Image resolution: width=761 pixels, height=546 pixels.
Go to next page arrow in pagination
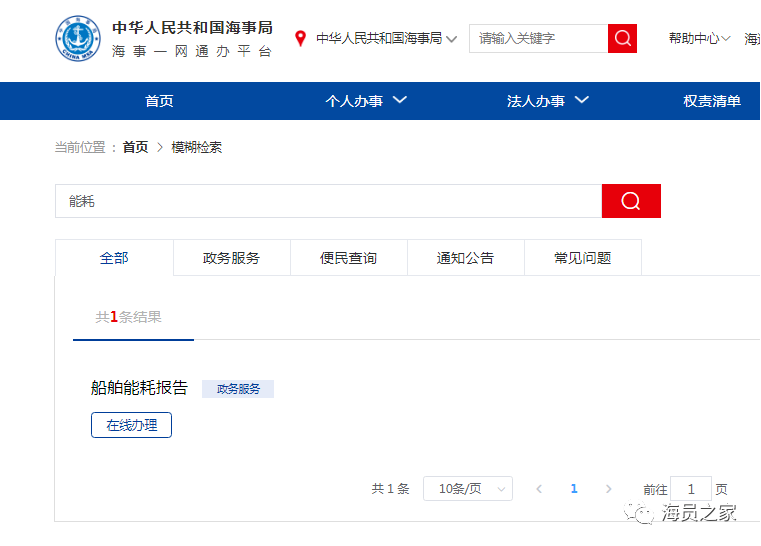tap(609, 489)
